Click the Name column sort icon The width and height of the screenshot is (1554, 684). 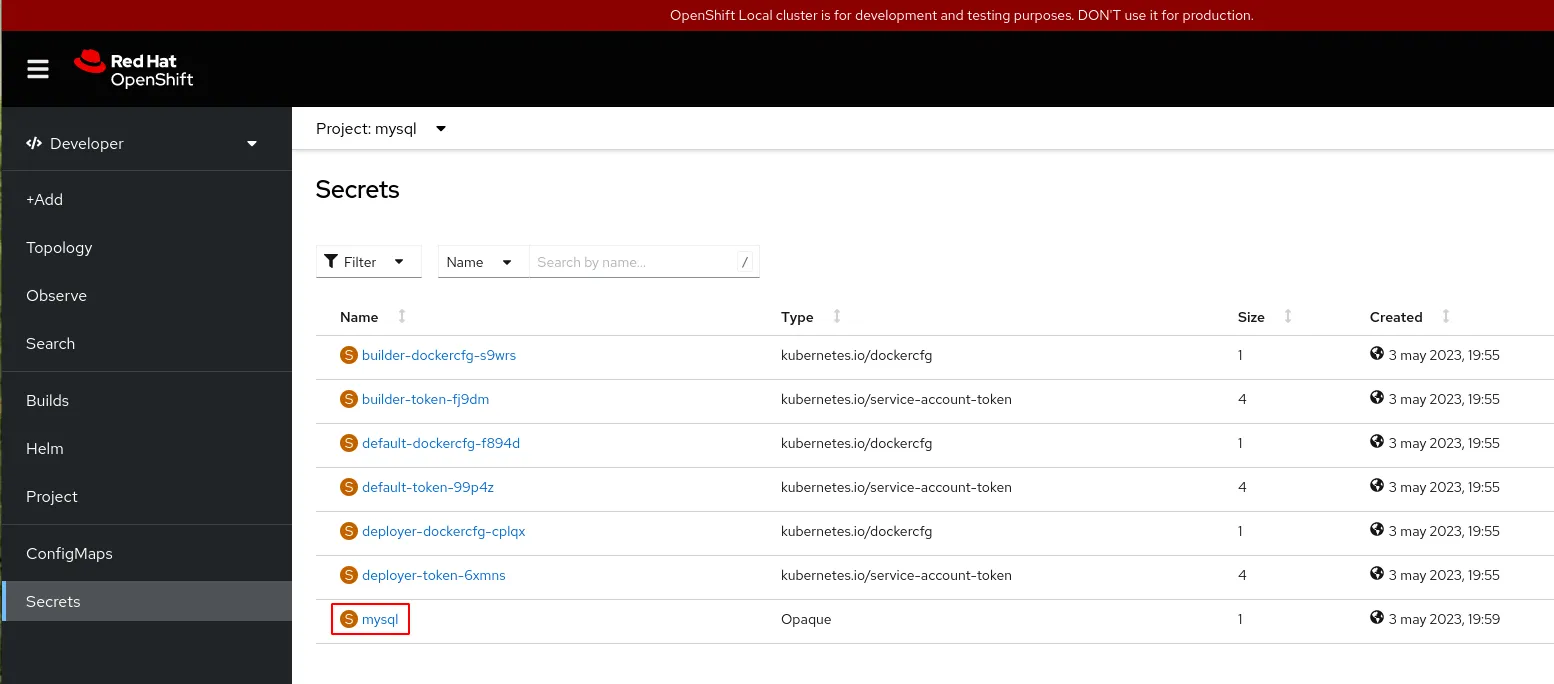[402, 316]
